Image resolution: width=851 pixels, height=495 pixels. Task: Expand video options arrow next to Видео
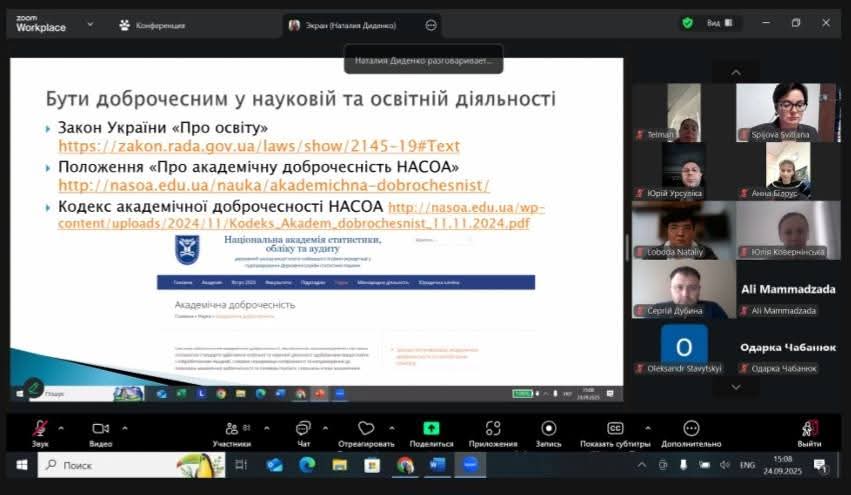pyautogui.click(x=123, y=427)
